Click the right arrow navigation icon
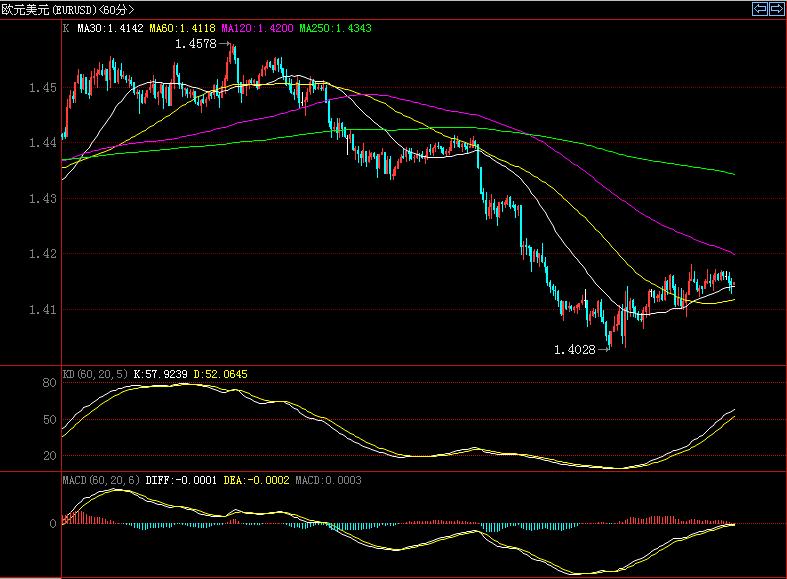This screenshot has height=579, width=787. coord(775,9)
